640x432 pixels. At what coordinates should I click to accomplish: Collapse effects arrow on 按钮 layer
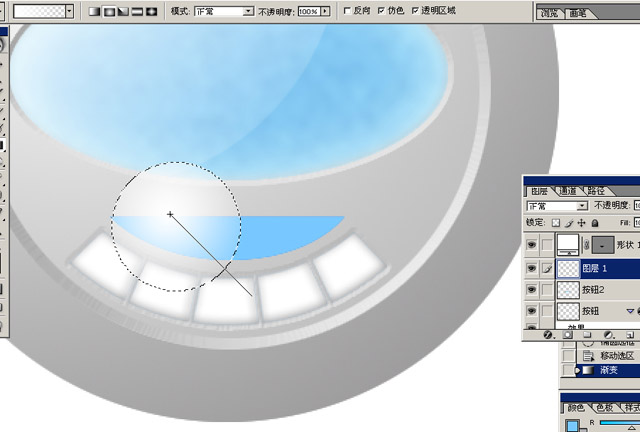[630, 311]
